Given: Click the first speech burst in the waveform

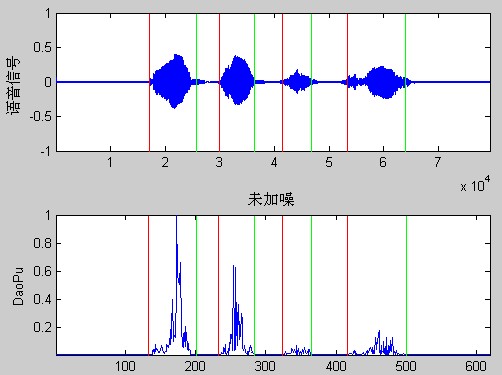Looking at the screenshot, I should click(173, 82).
